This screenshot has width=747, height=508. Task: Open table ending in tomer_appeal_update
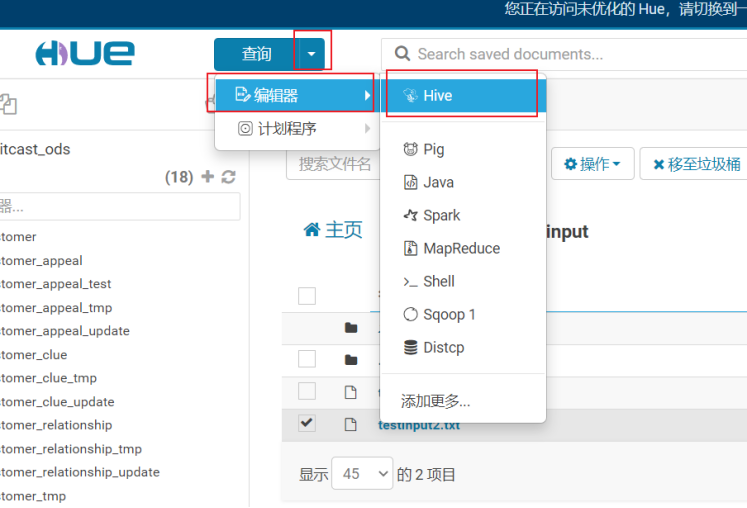tap(65, 331)
